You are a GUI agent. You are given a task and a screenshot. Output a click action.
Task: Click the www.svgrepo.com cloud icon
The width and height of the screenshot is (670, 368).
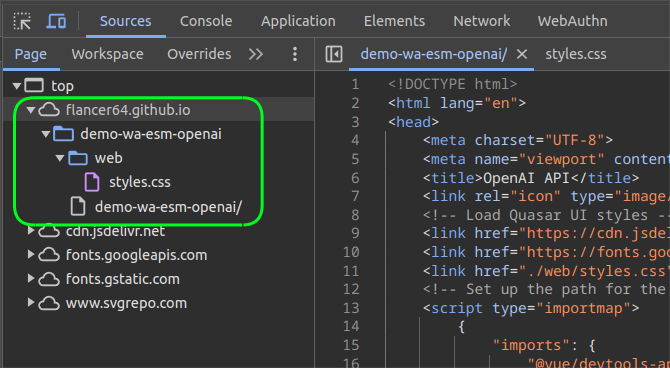[49, 303]
